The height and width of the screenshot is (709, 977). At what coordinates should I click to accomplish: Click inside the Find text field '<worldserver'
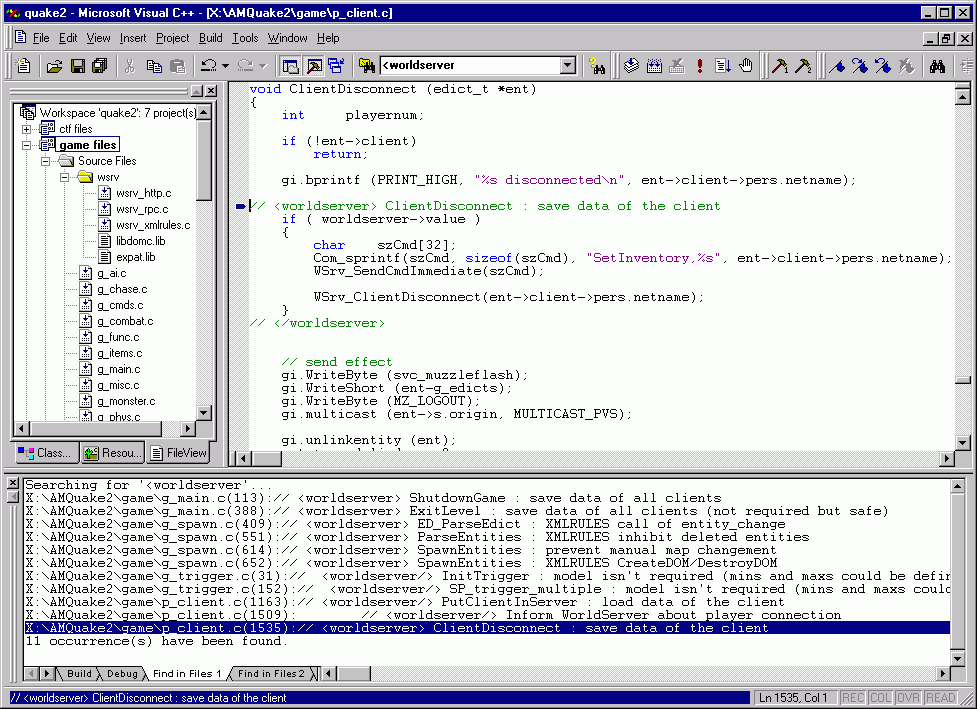470,65
